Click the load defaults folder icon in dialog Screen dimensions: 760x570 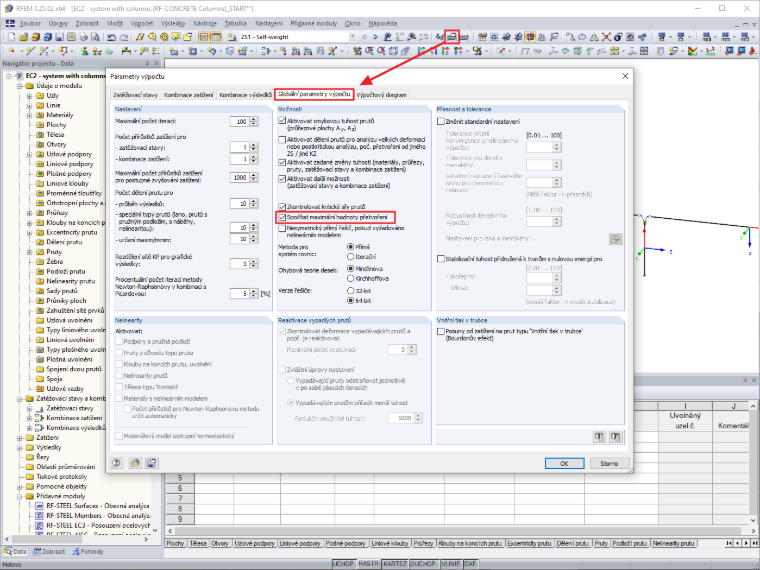[135, 463]
